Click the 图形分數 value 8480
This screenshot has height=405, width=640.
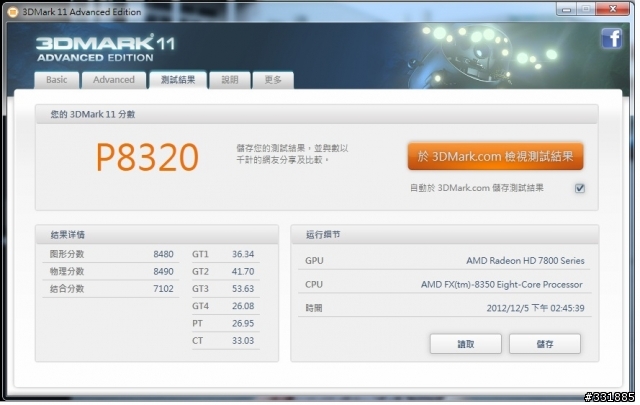pos(163,254)
